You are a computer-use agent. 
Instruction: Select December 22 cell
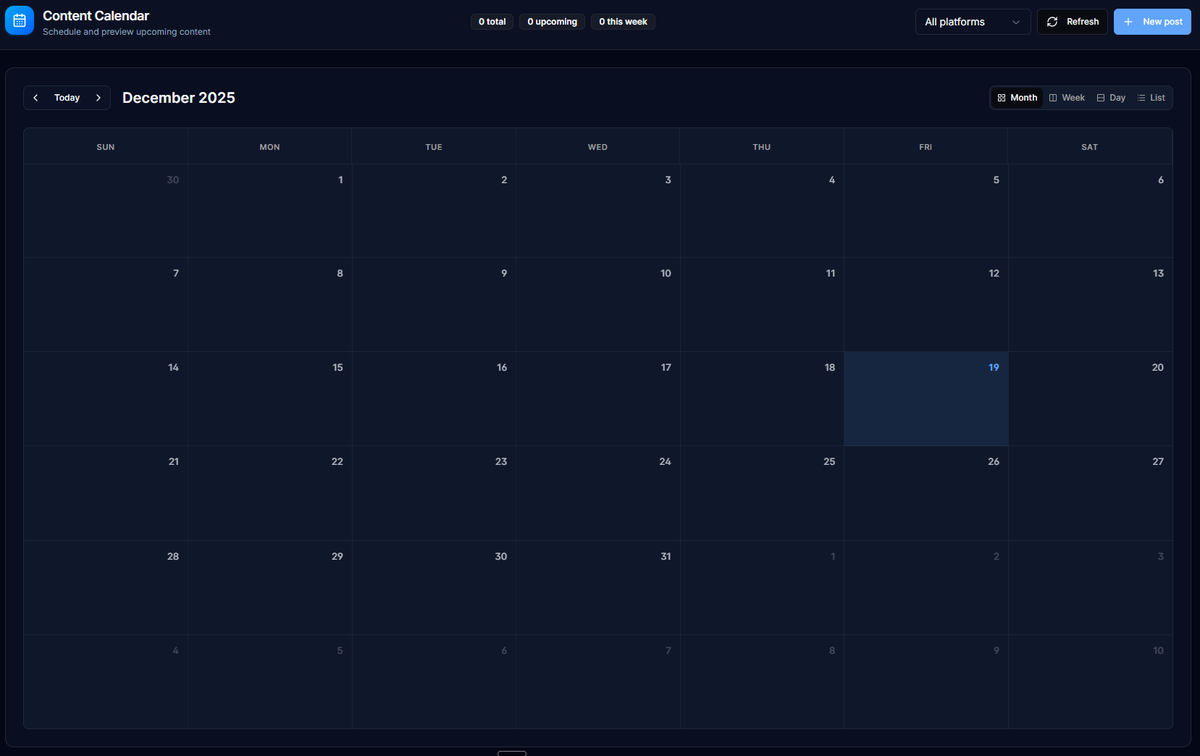(270, 493)
